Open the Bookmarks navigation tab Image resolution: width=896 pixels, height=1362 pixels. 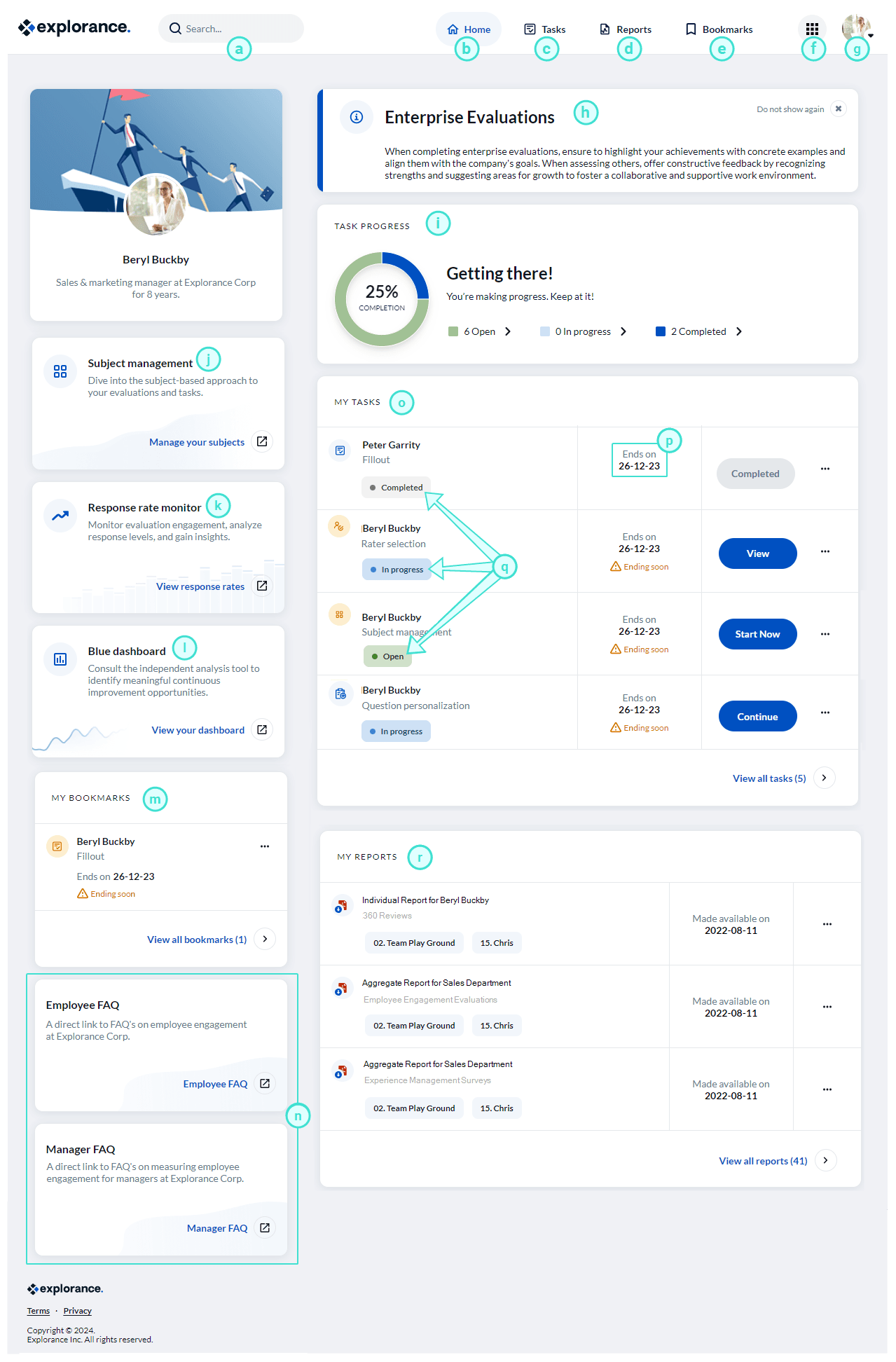point(719,29)
